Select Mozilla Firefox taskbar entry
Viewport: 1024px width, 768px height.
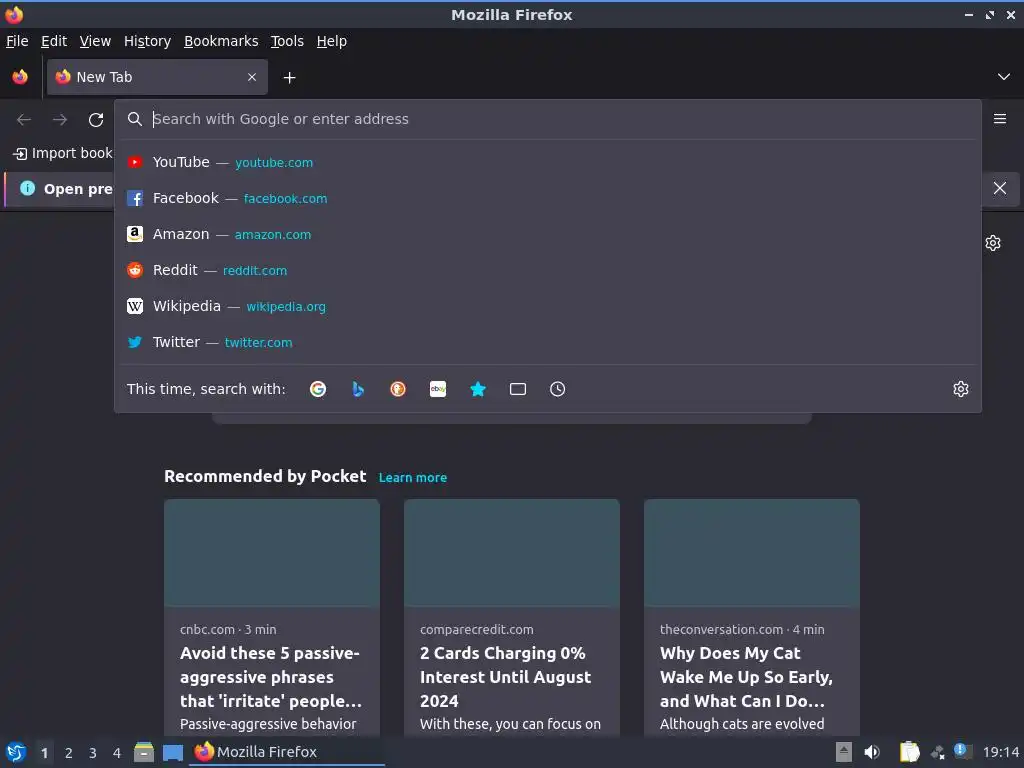coord(287,752)
